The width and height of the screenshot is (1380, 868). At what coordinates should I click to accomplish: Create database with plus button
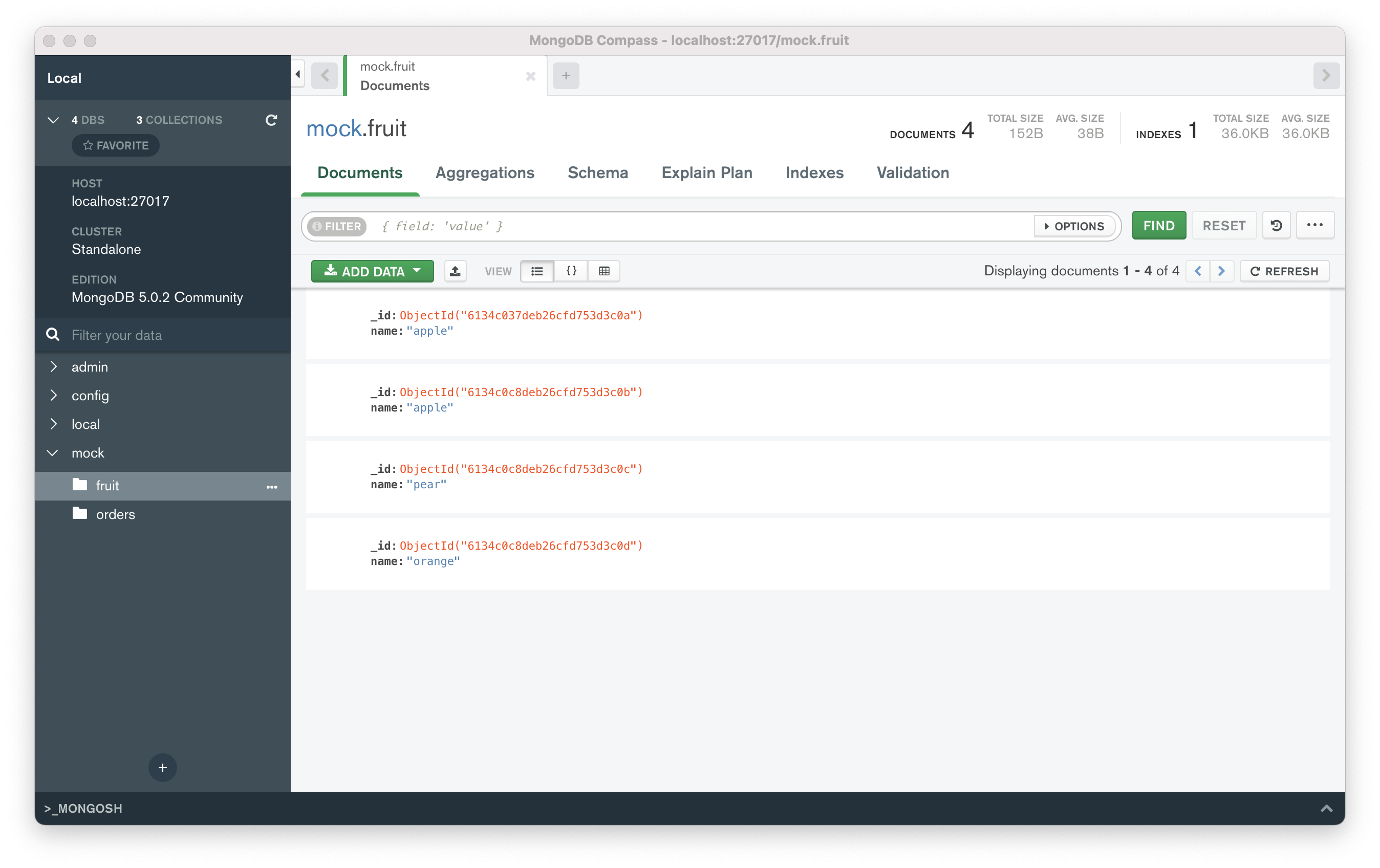coord(163,767)
